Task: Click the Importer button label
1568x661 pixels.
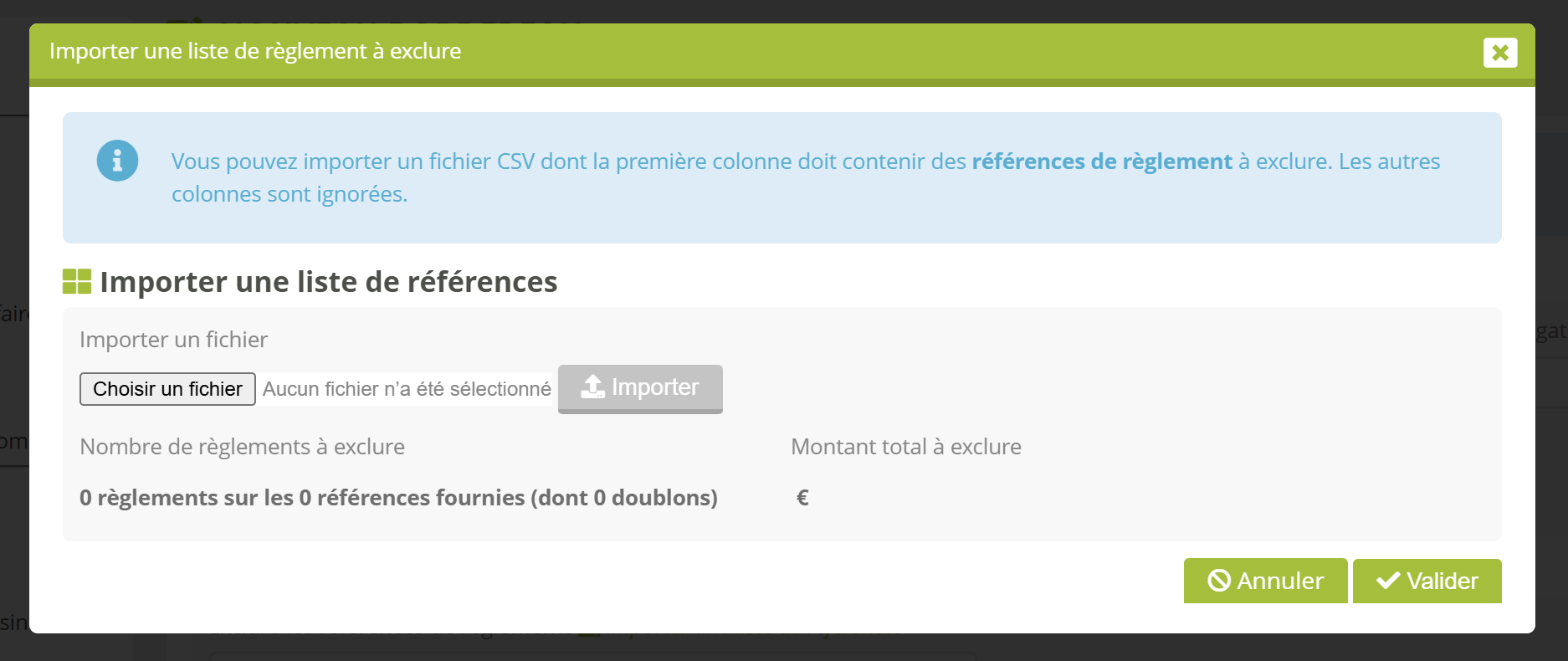Action: (x=654, y=387)
